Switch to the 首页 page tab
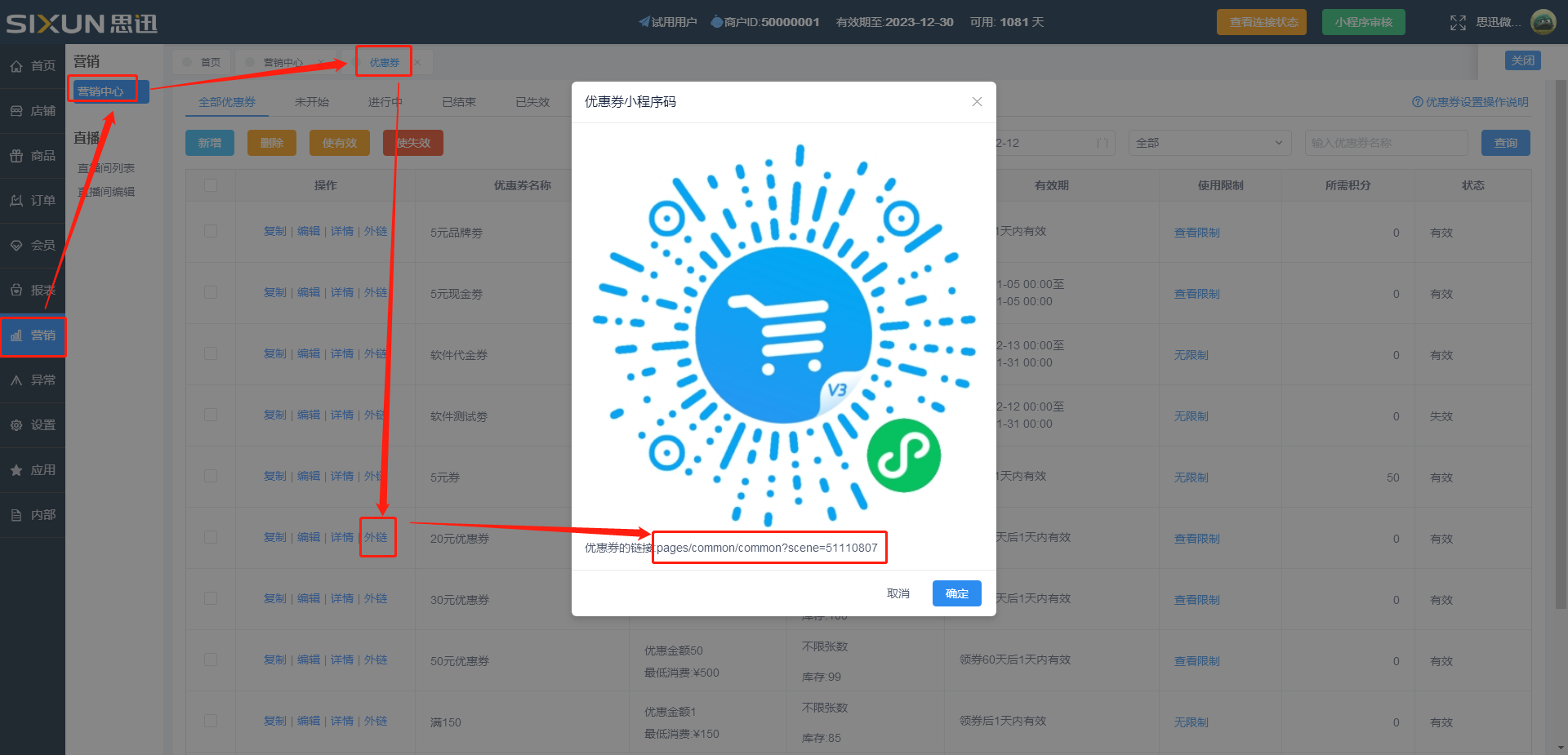This screenshot has width=1568, height=755. pos(203,62)
